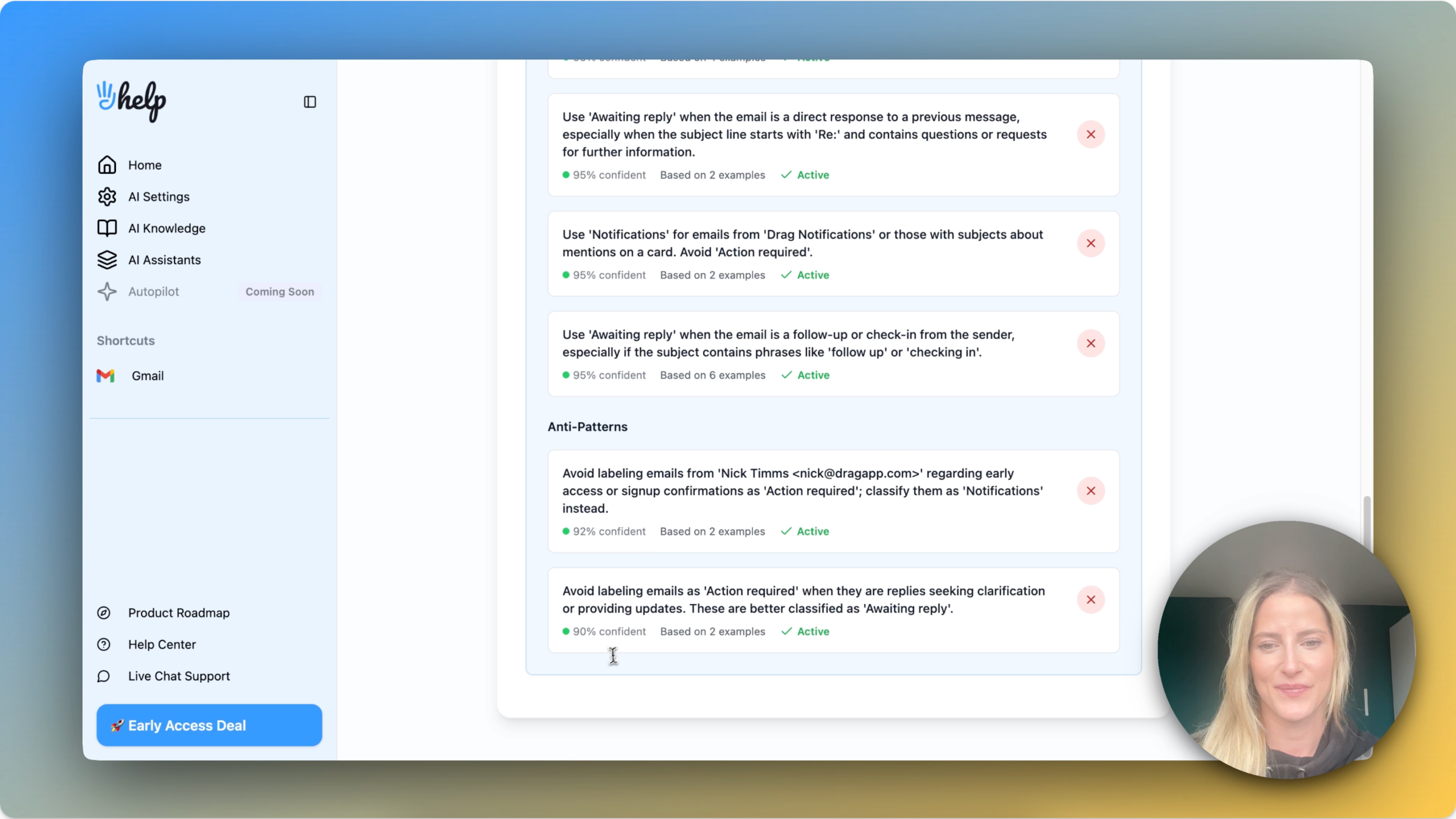The image size is (1456, 819).
Task: Click the AI Settings gear icon
Action: pyautogui.click(x=107, y=197)
